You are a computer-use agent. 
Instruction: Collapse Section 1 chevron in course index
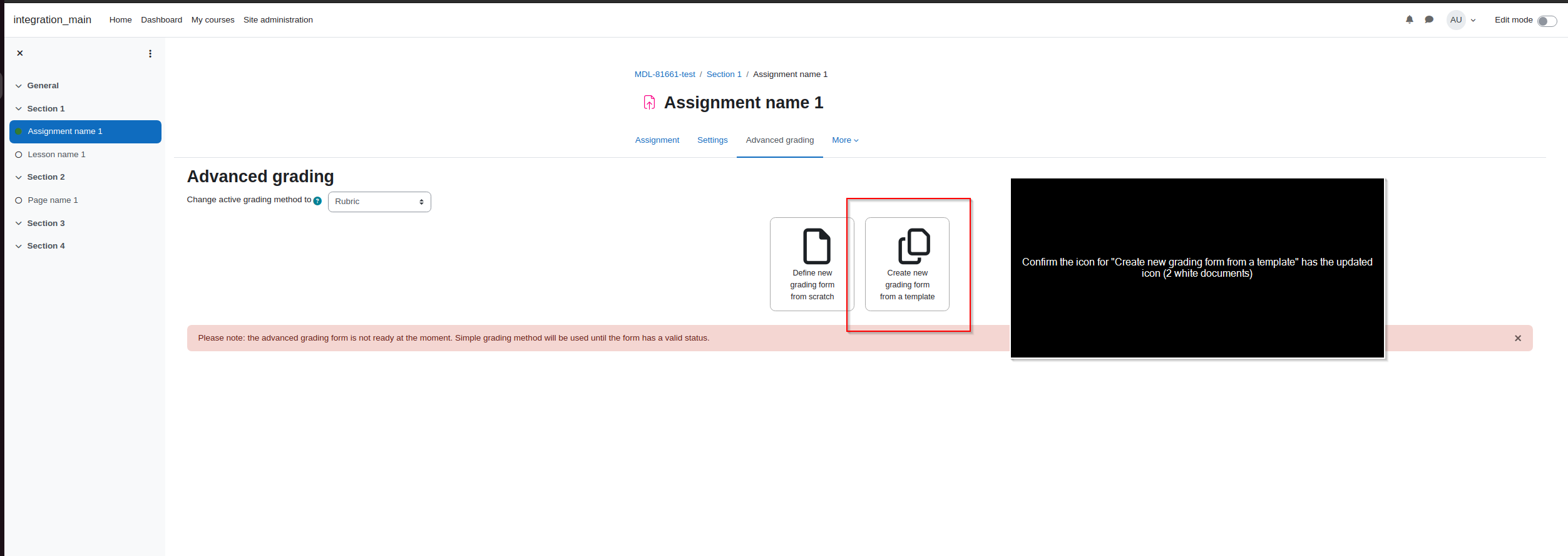point(19,109)
